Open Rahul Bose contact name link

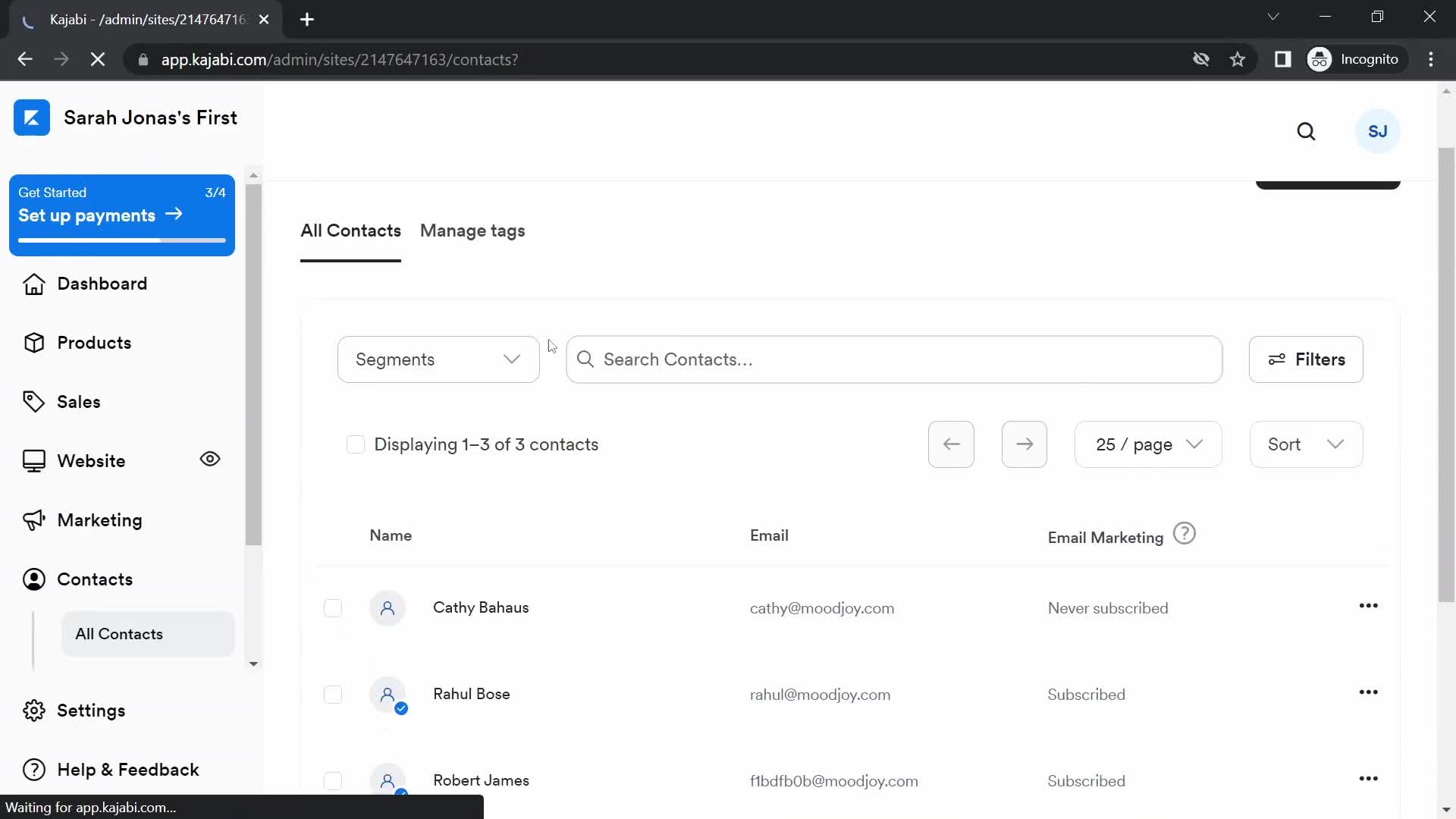(x=471, y=695)
